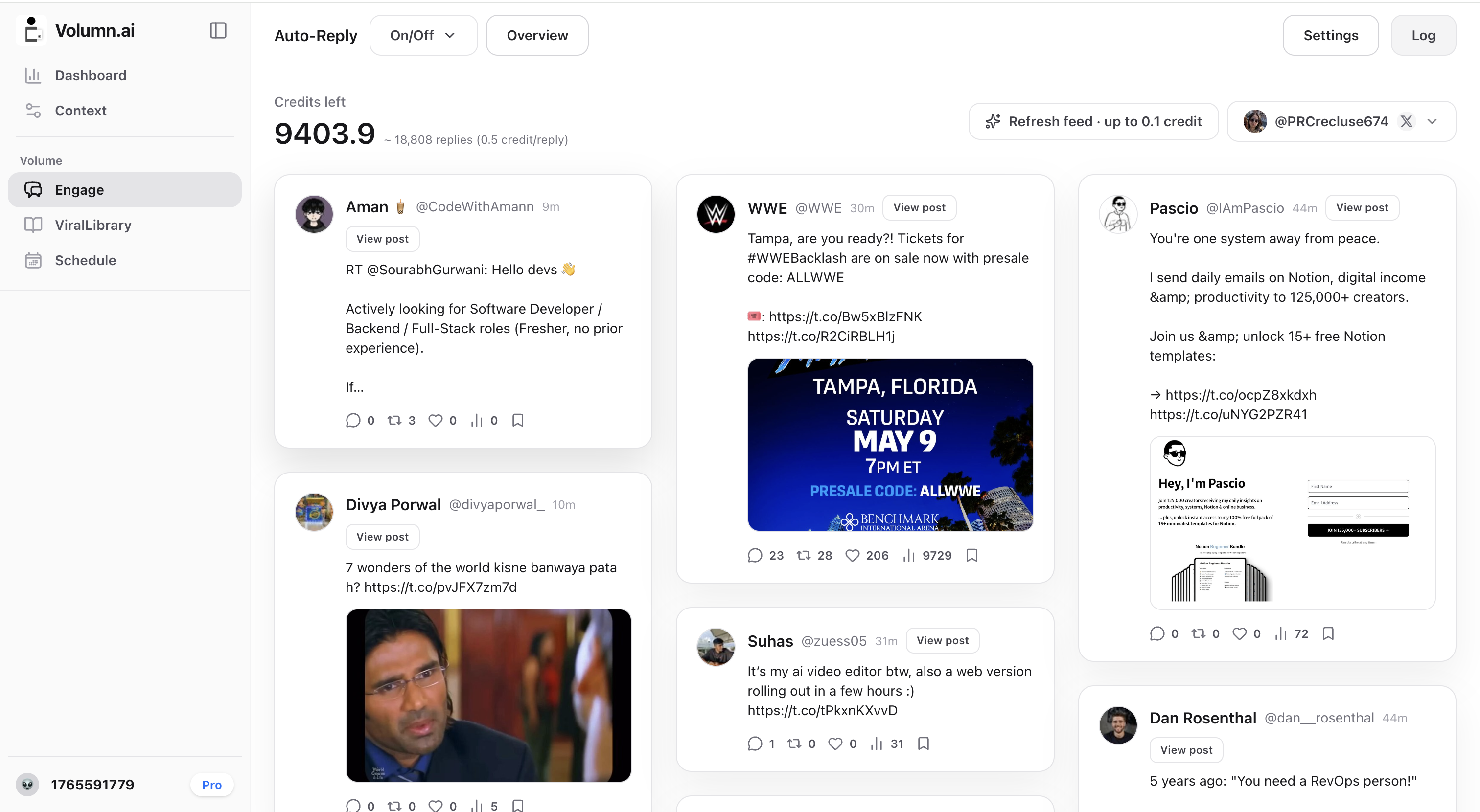This screenshot has width=1480, height=812.
Task: Like Suhas's post
Action: [835, 744]
